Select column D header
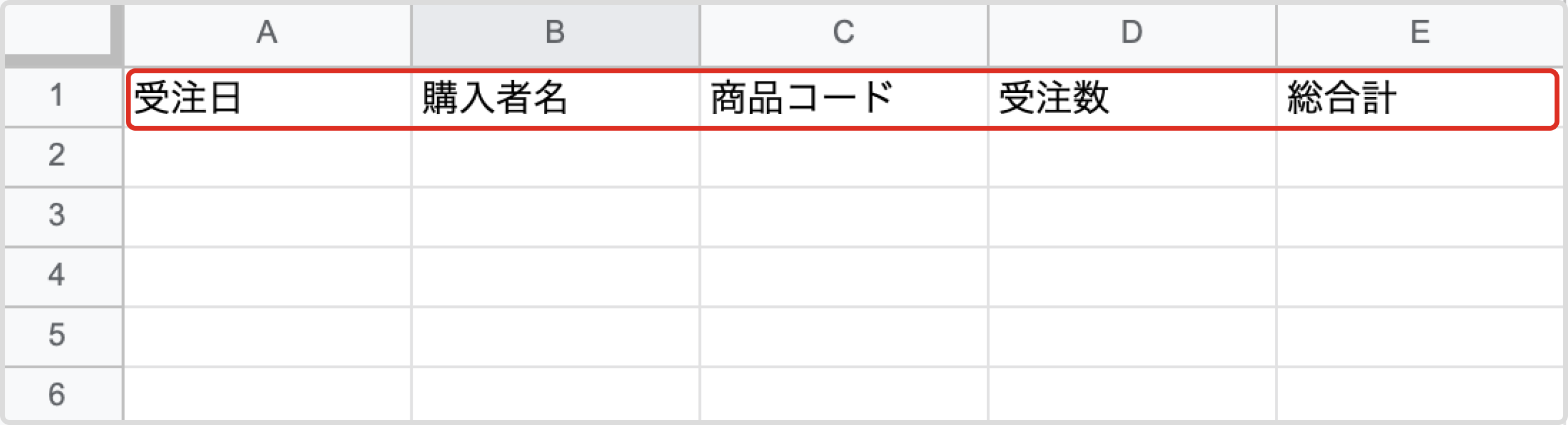This screenshot has width=1568, height=425. (x=1131, y=33)
